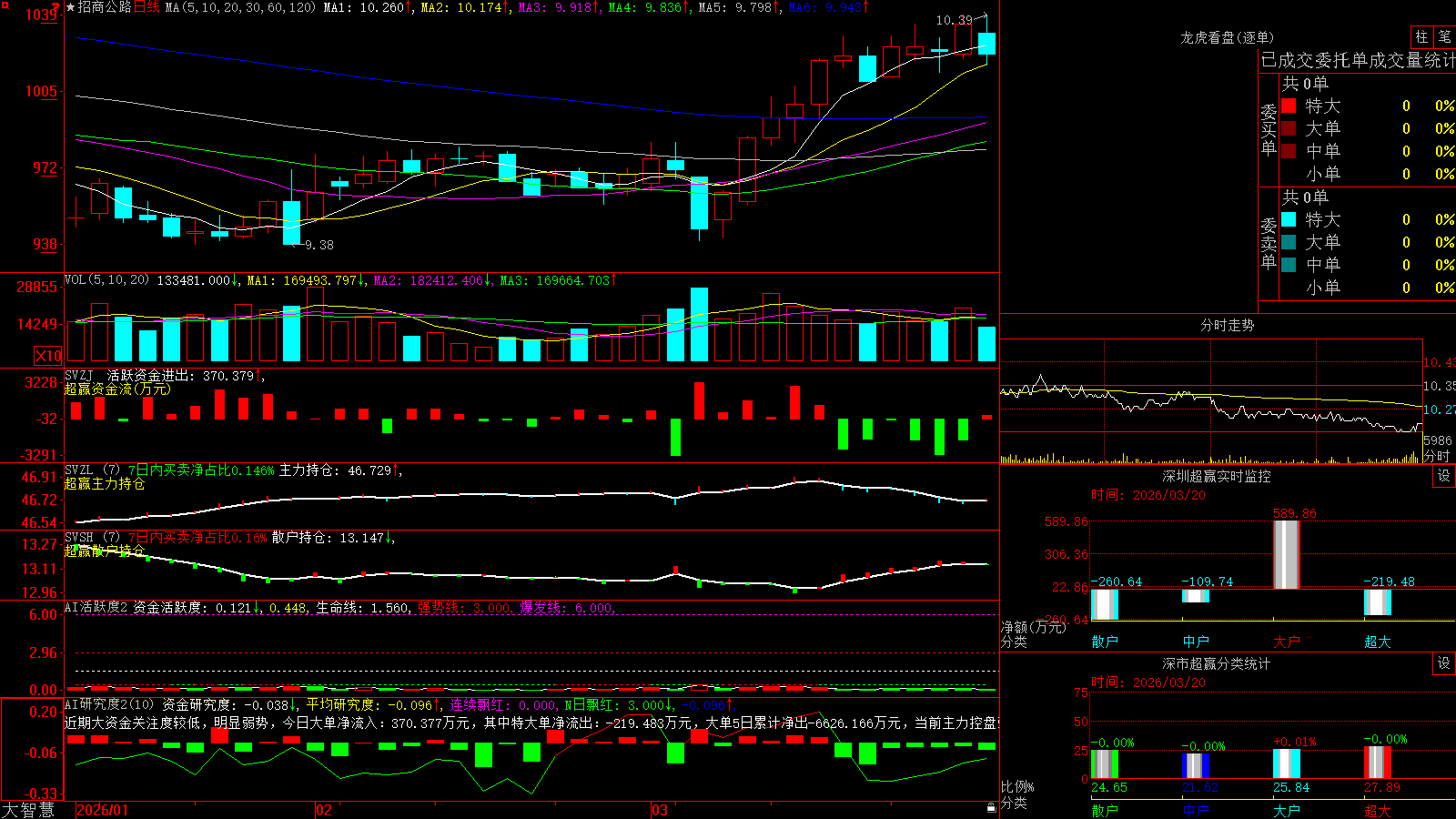Select the VOL(5,10,20) indicator label
This screenshot has width=1456, height=819.
tap(106, 280)
